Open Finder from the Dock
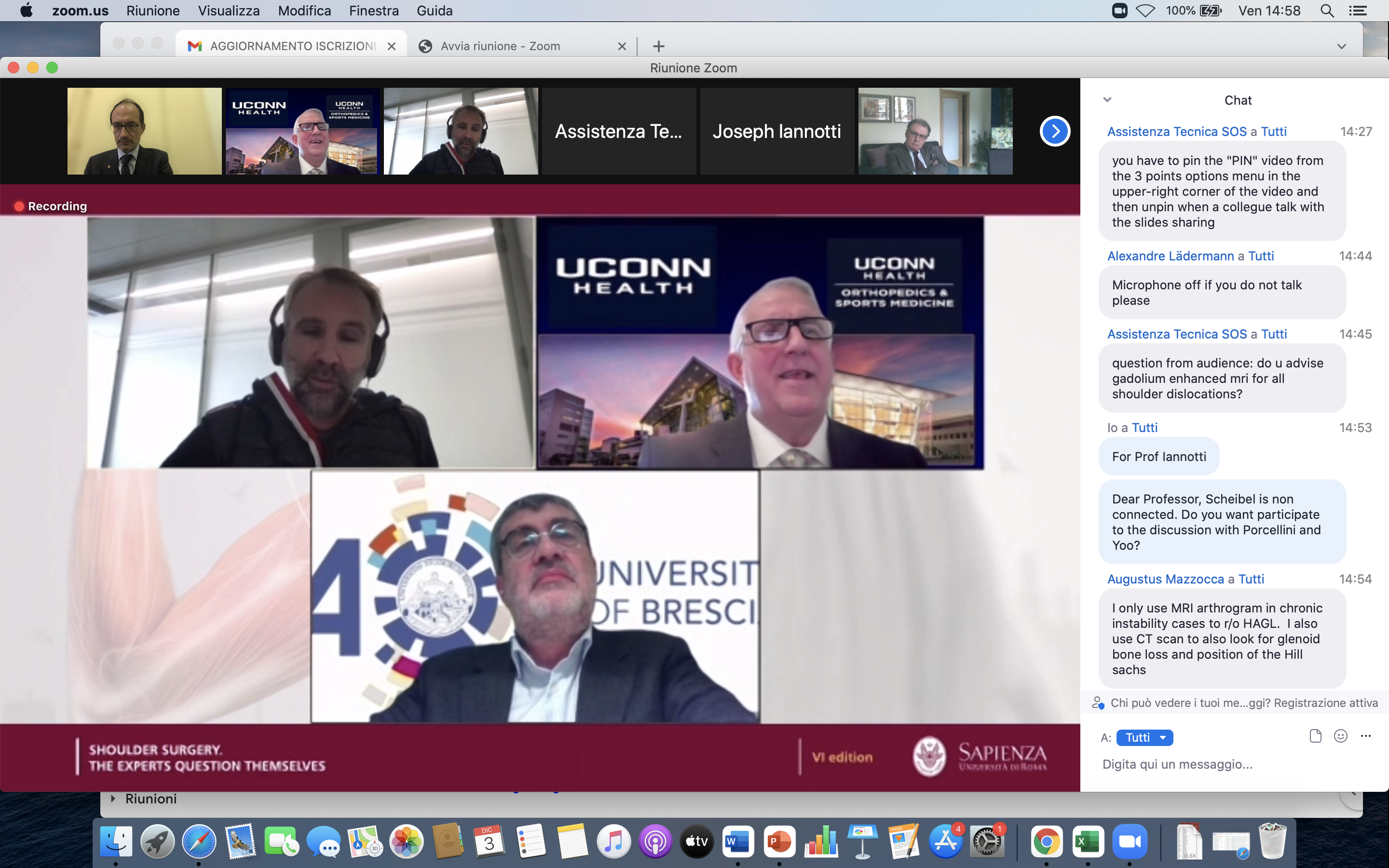This screenshot has height=868, width=1389. click(x=116, y=842)
